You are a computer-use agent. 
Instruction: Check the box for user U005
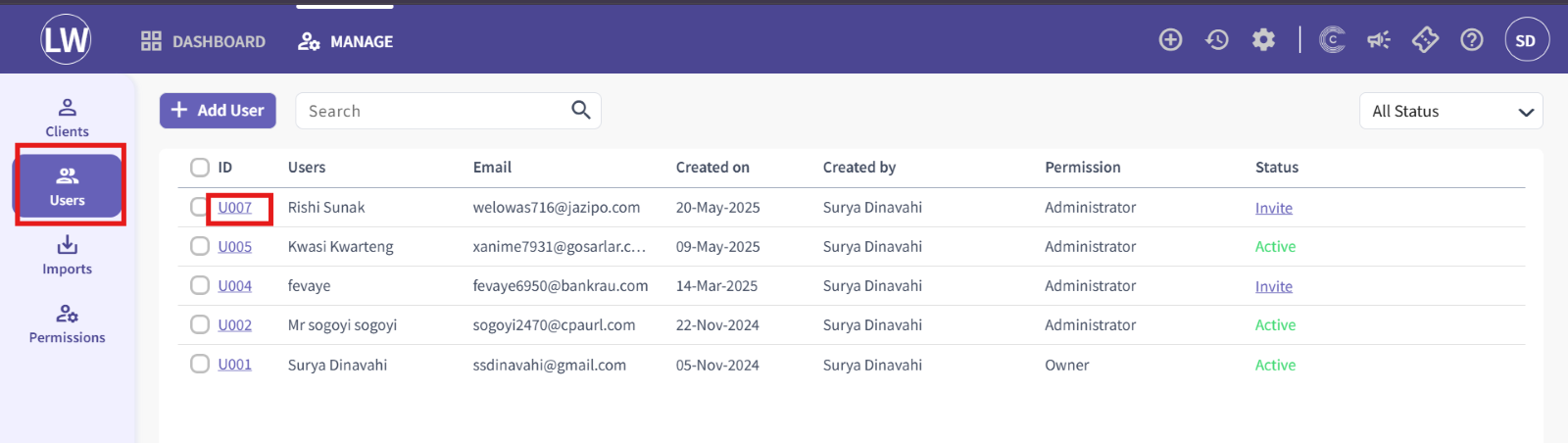[200, 246]
